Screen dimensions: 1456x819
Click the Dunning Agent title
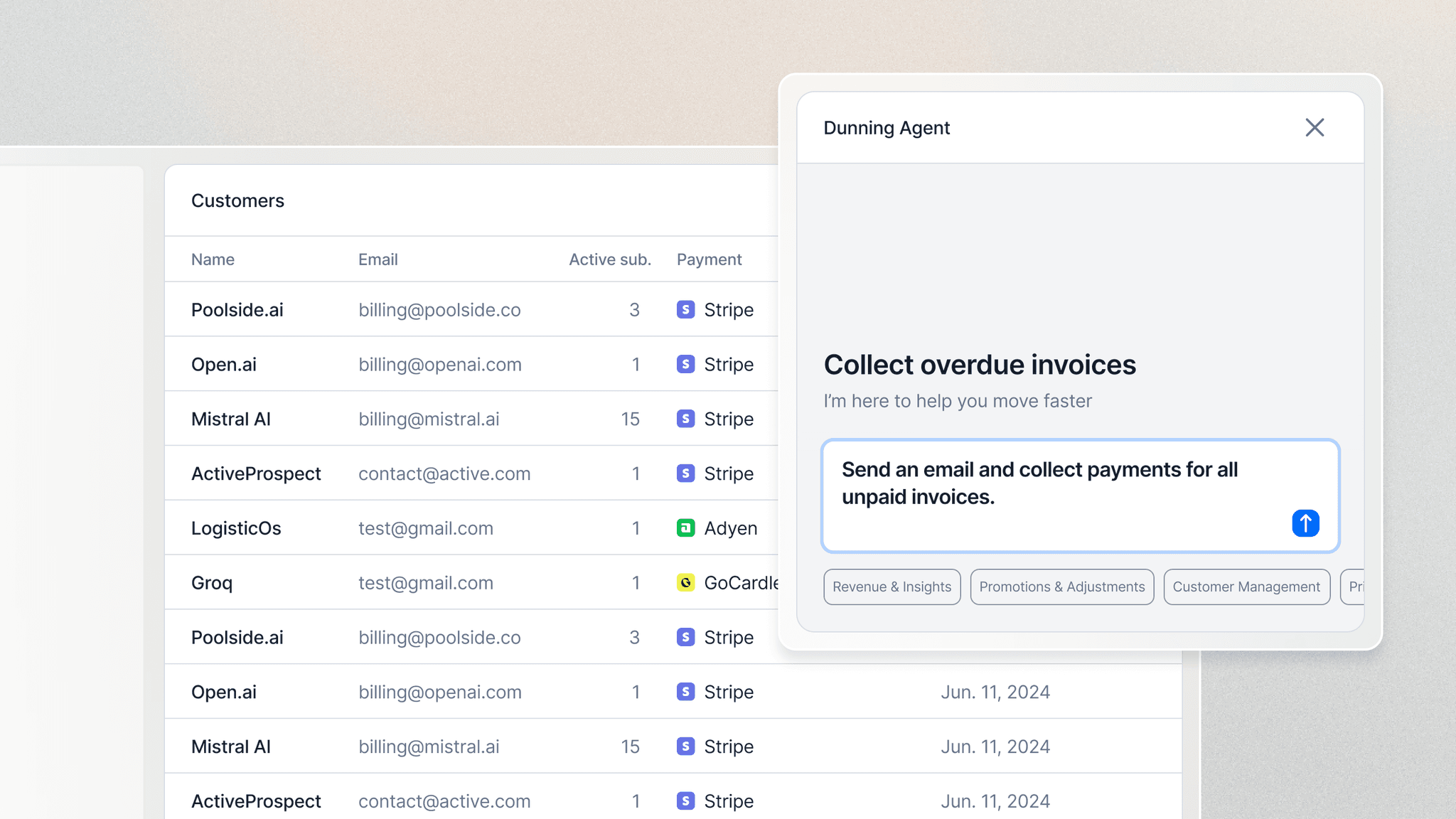[887, 128]
